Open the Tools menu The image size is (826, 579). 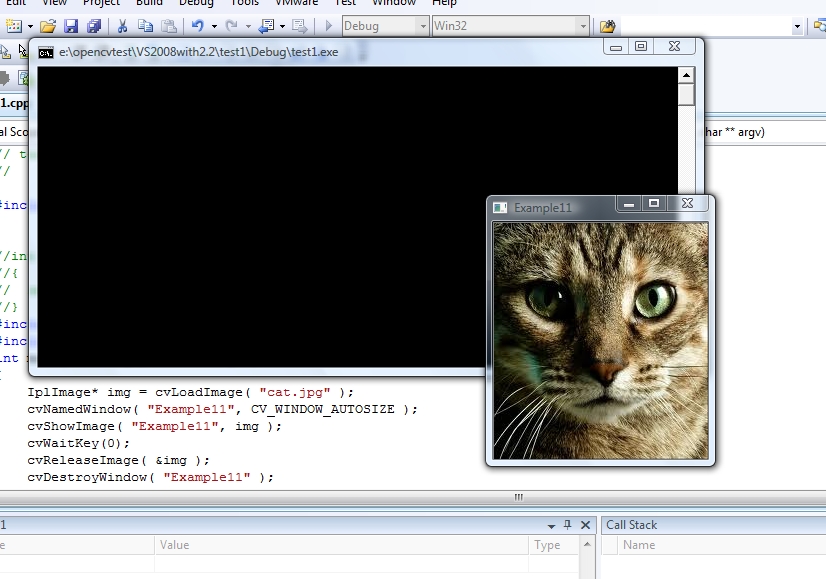[x=245, y=3]
